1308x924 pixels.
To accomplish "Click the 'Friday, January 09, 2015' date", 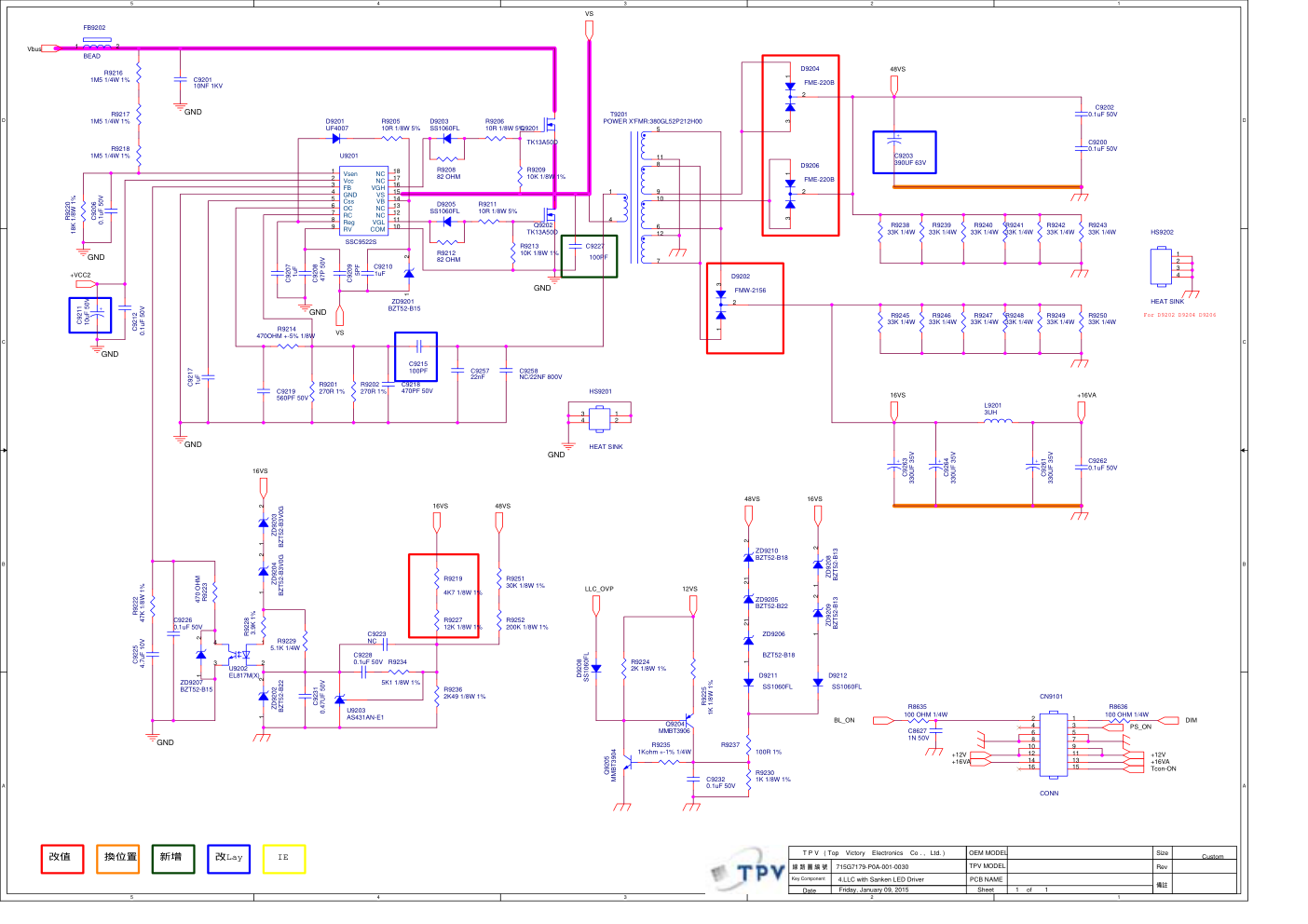I will coord(874,890).
